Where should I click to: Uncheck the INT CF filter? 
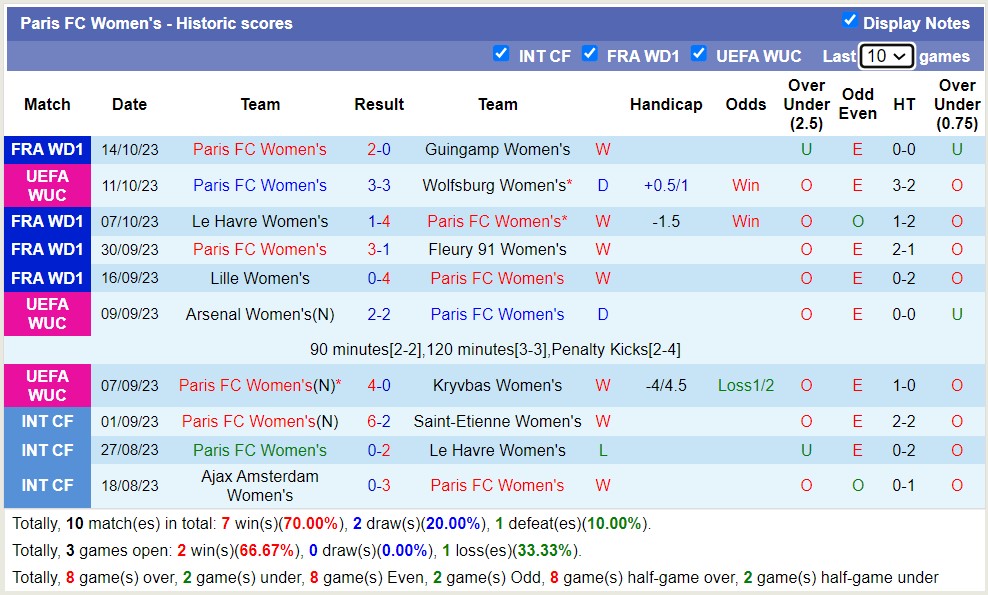tap(502, 55)
